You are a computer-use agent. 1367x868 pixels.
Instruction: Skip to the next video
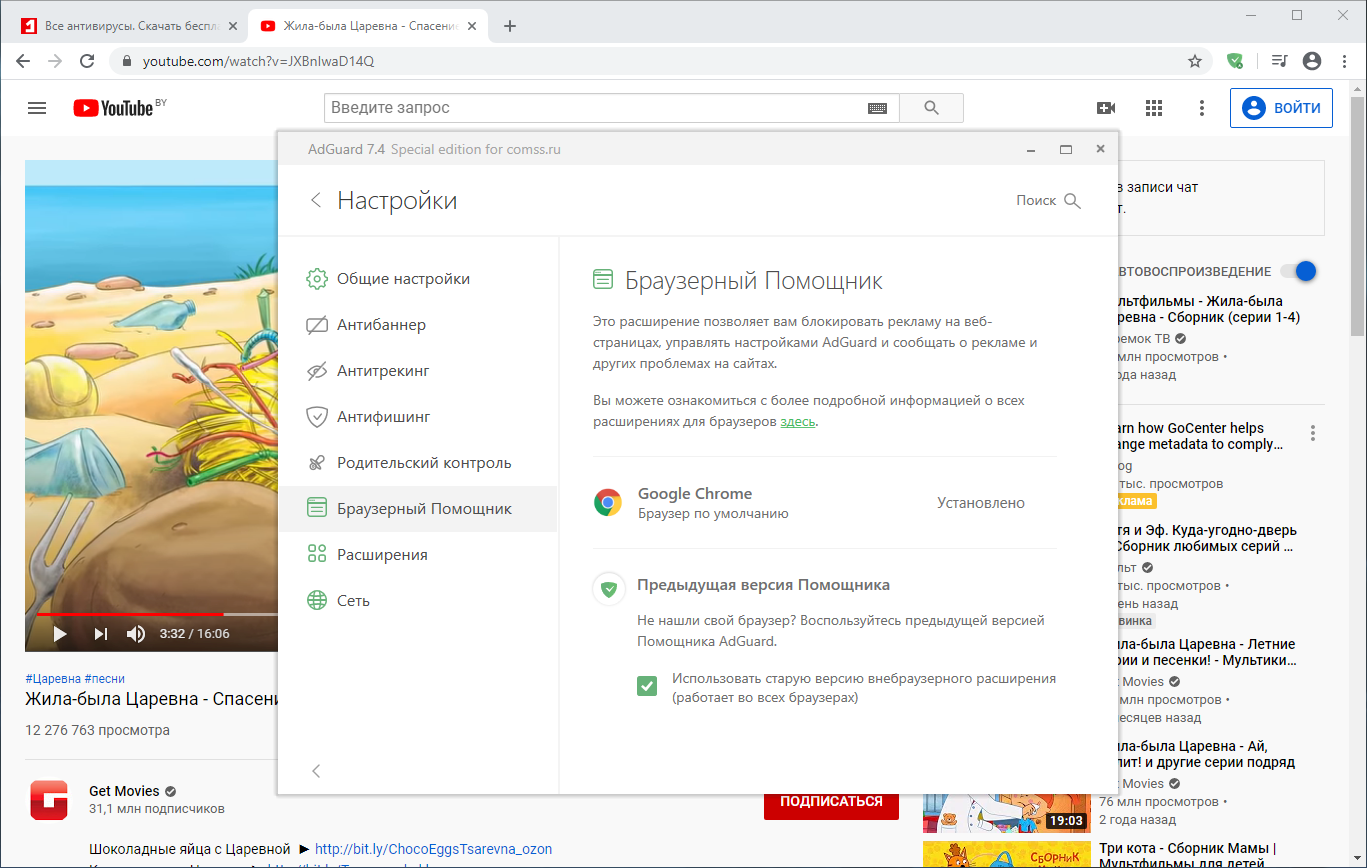100,633
